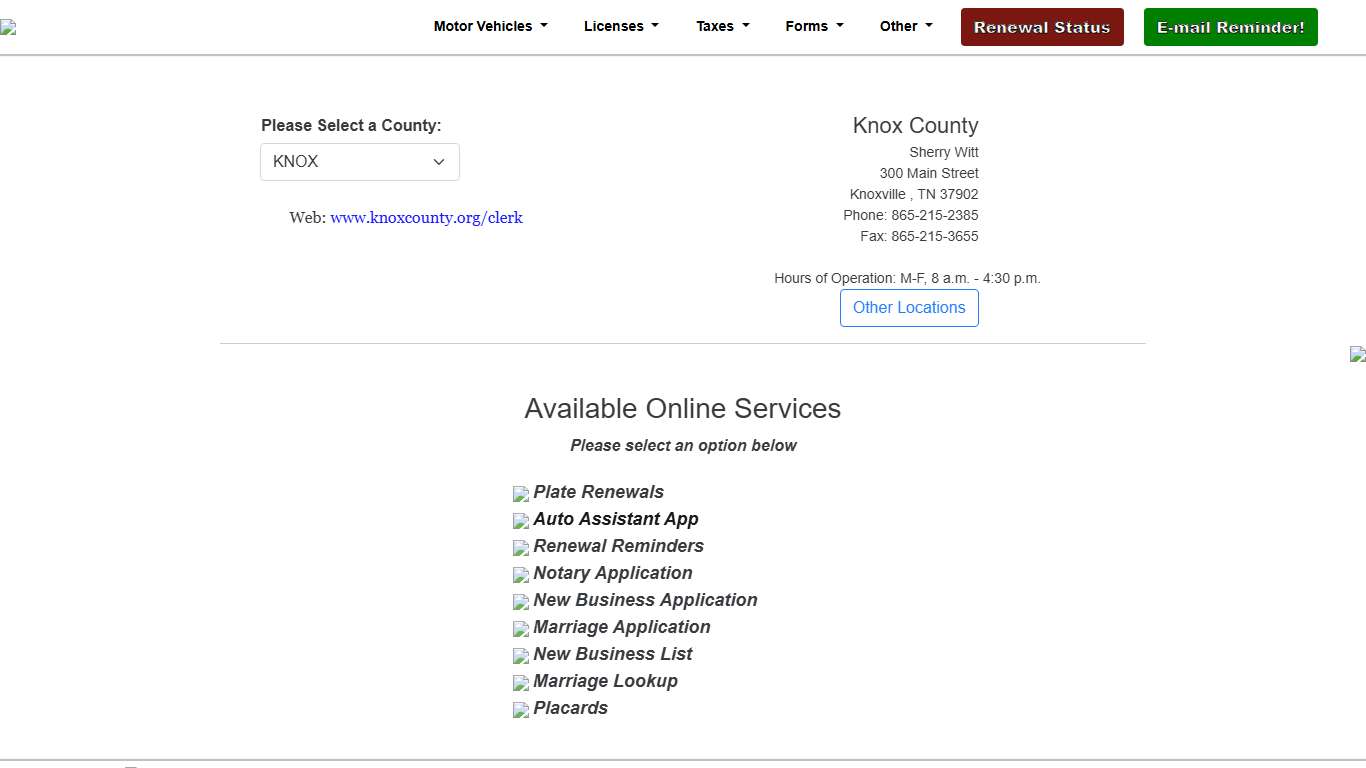
Task: Click the icon beside Plate Renewals
Action: [x=520, y=494]
